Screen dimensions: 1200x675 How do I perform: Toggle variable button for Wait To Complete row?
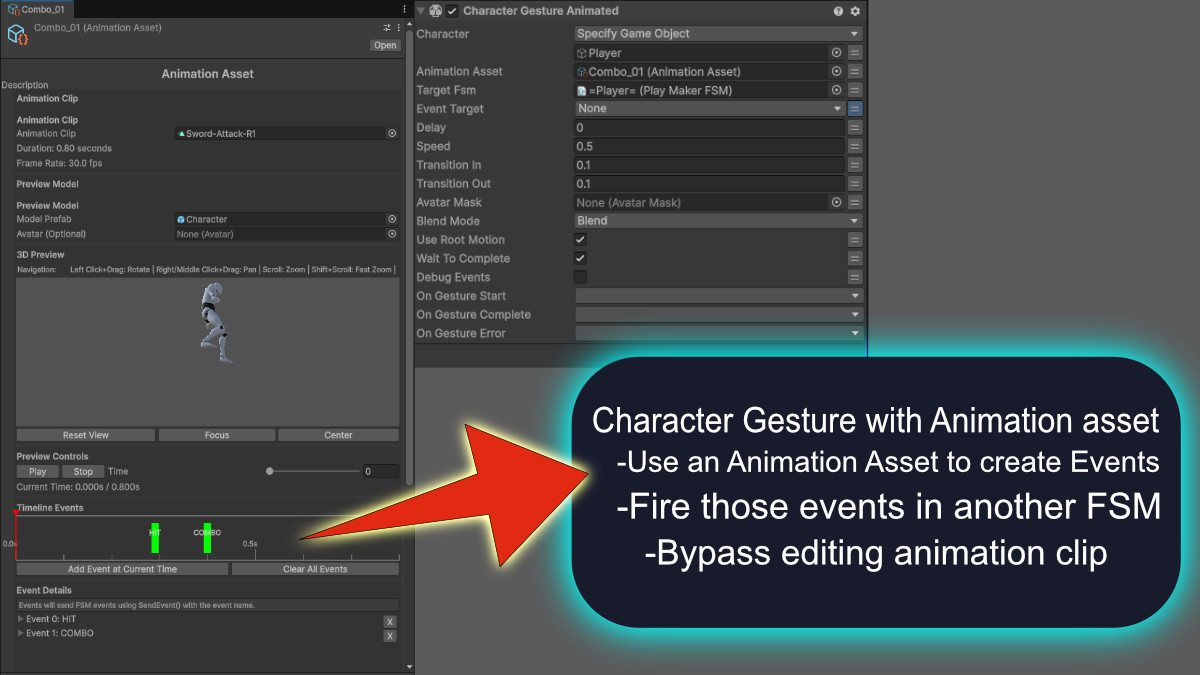(x=855, y=258)
